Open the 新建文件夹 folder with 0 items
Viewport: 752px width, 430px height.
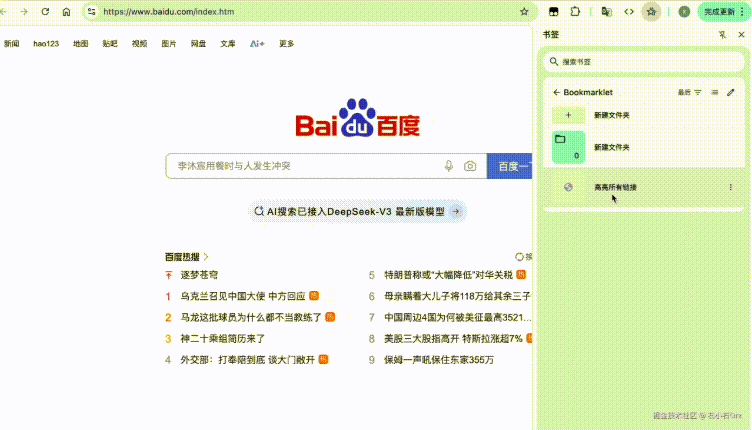[644, 147]
